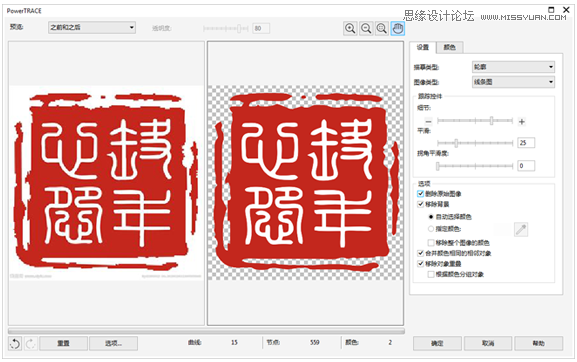The image size is (577, 362).
Task: Click the OK confirm button
Action: [x=437, y=343]
